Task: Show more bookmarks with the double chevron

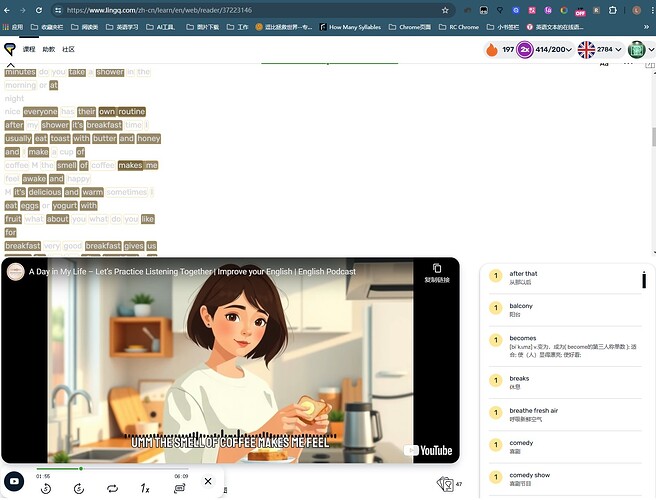Action: 646,27
